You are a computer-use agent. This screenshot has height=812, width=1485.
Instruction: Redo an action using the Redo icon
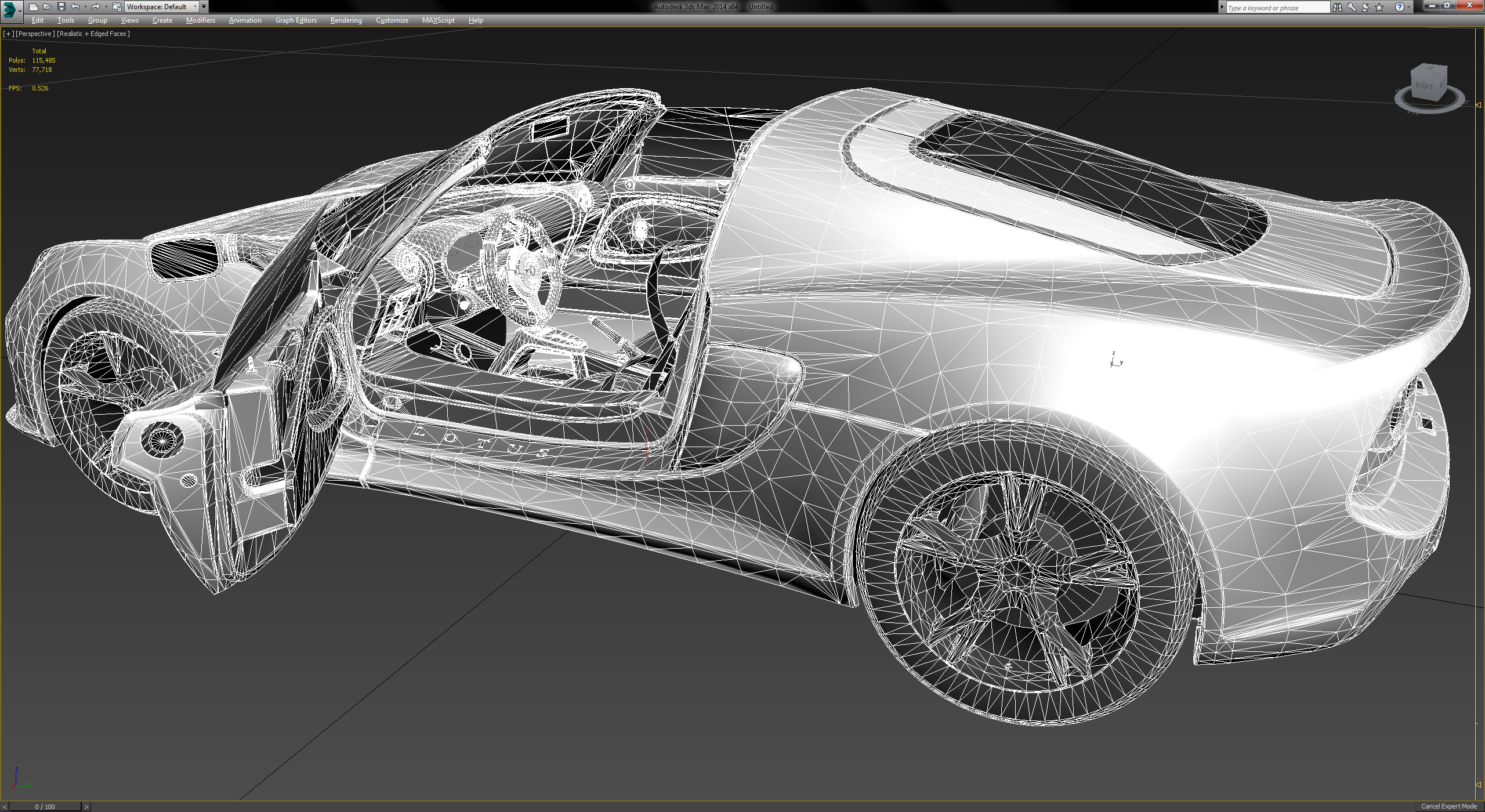[x=95, y=7]
